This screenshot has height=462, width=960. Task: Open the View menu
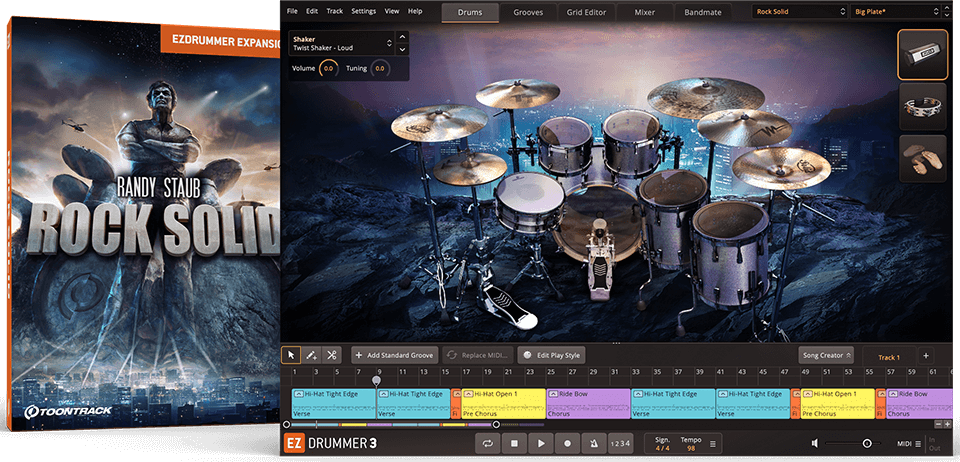(x=392, y=12)
